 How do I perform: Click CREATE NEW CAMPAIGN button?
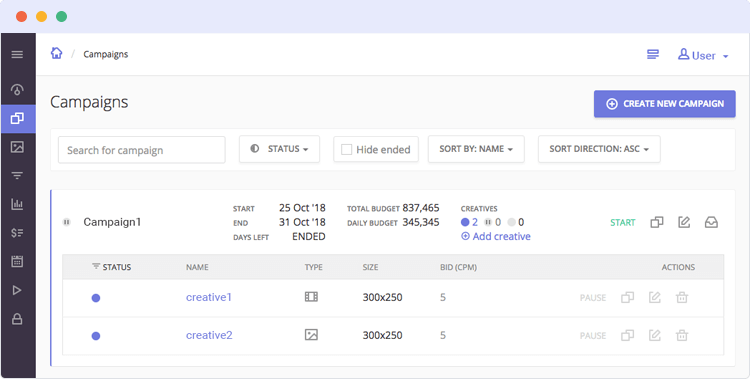(x=664, y=104)
